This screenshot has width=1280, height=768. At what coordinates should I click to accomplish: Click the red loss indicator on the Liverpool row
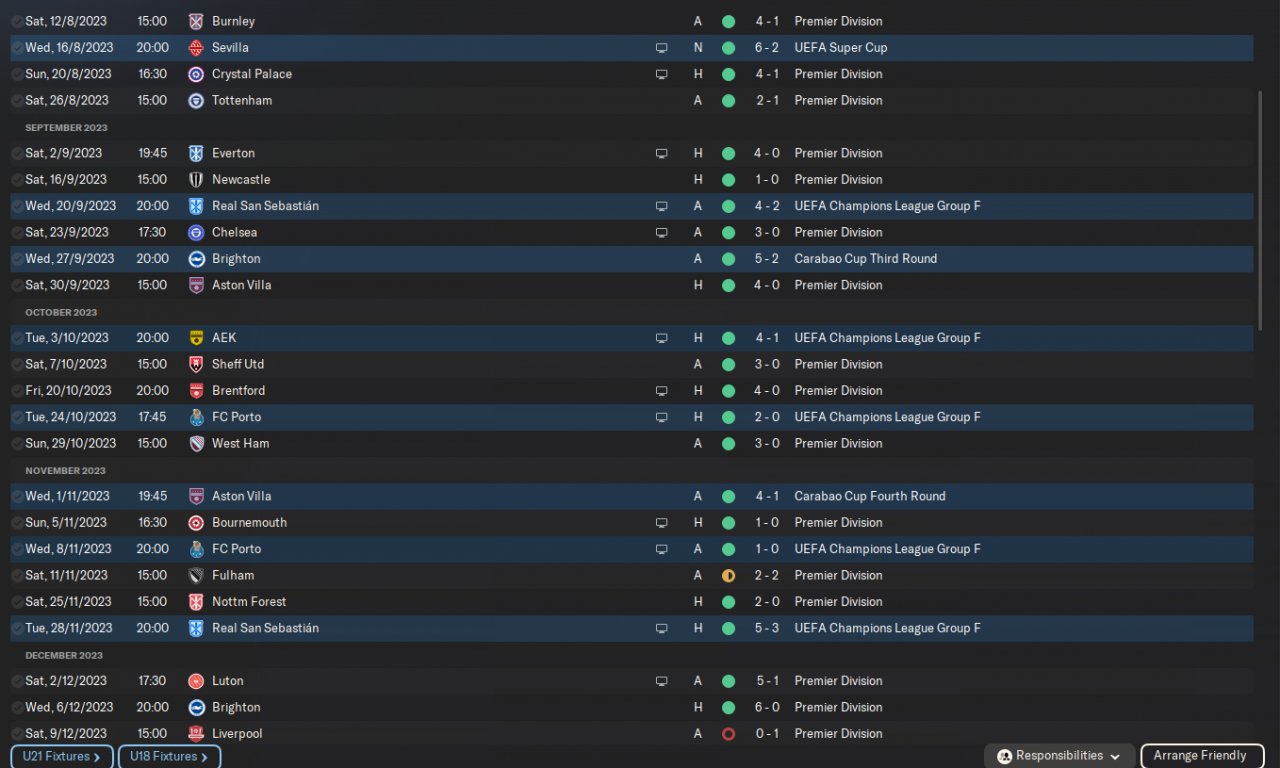tap(728, 733)
